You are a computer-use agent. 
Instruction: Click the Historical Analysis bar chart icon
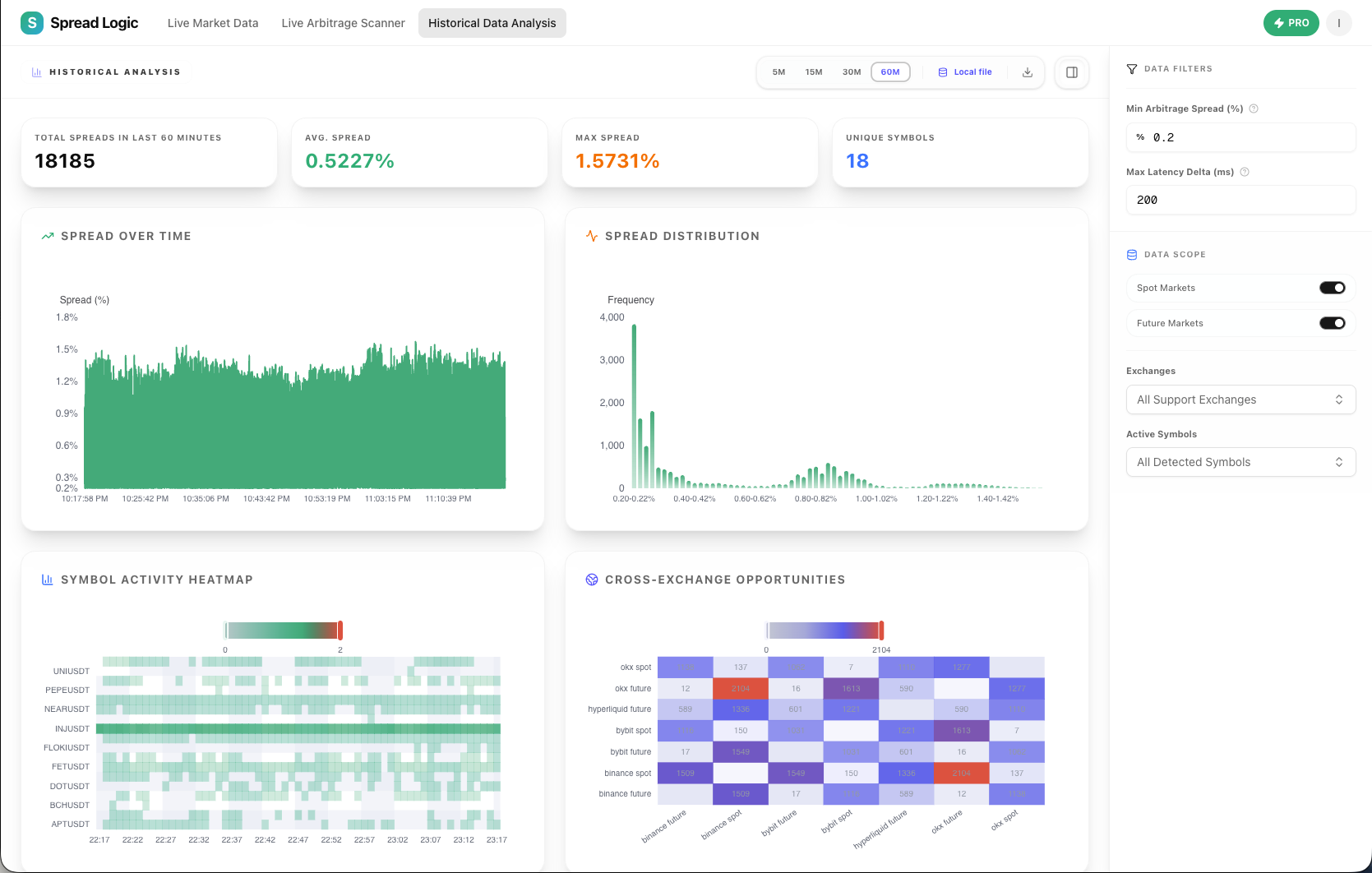tap(36, 72)
